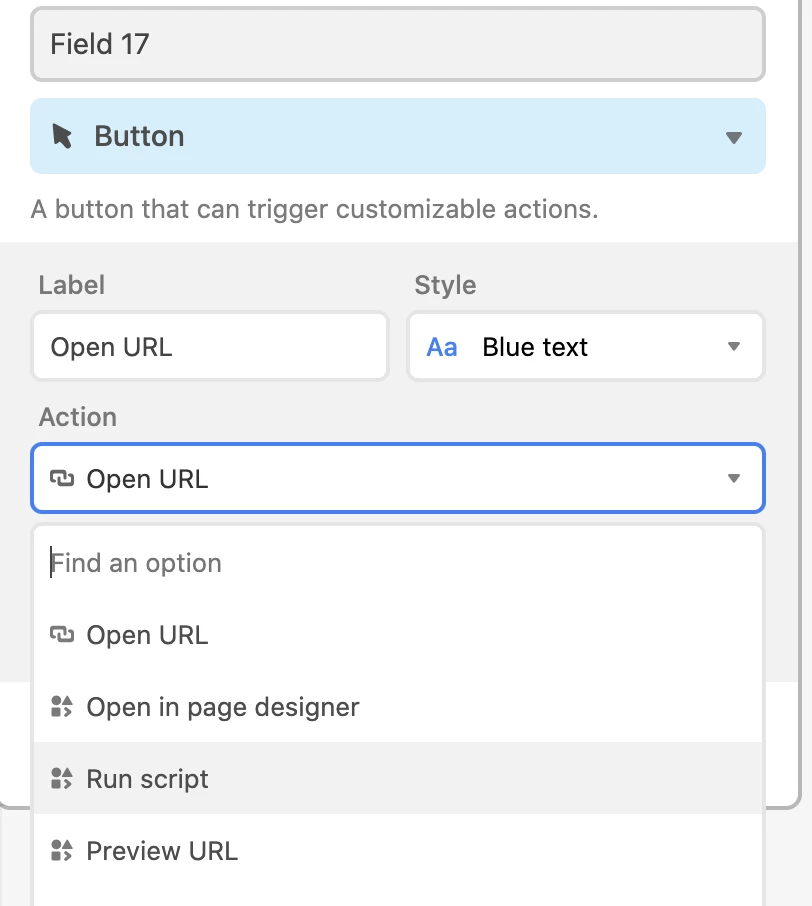Click the Label field containing Open URL

210,347
